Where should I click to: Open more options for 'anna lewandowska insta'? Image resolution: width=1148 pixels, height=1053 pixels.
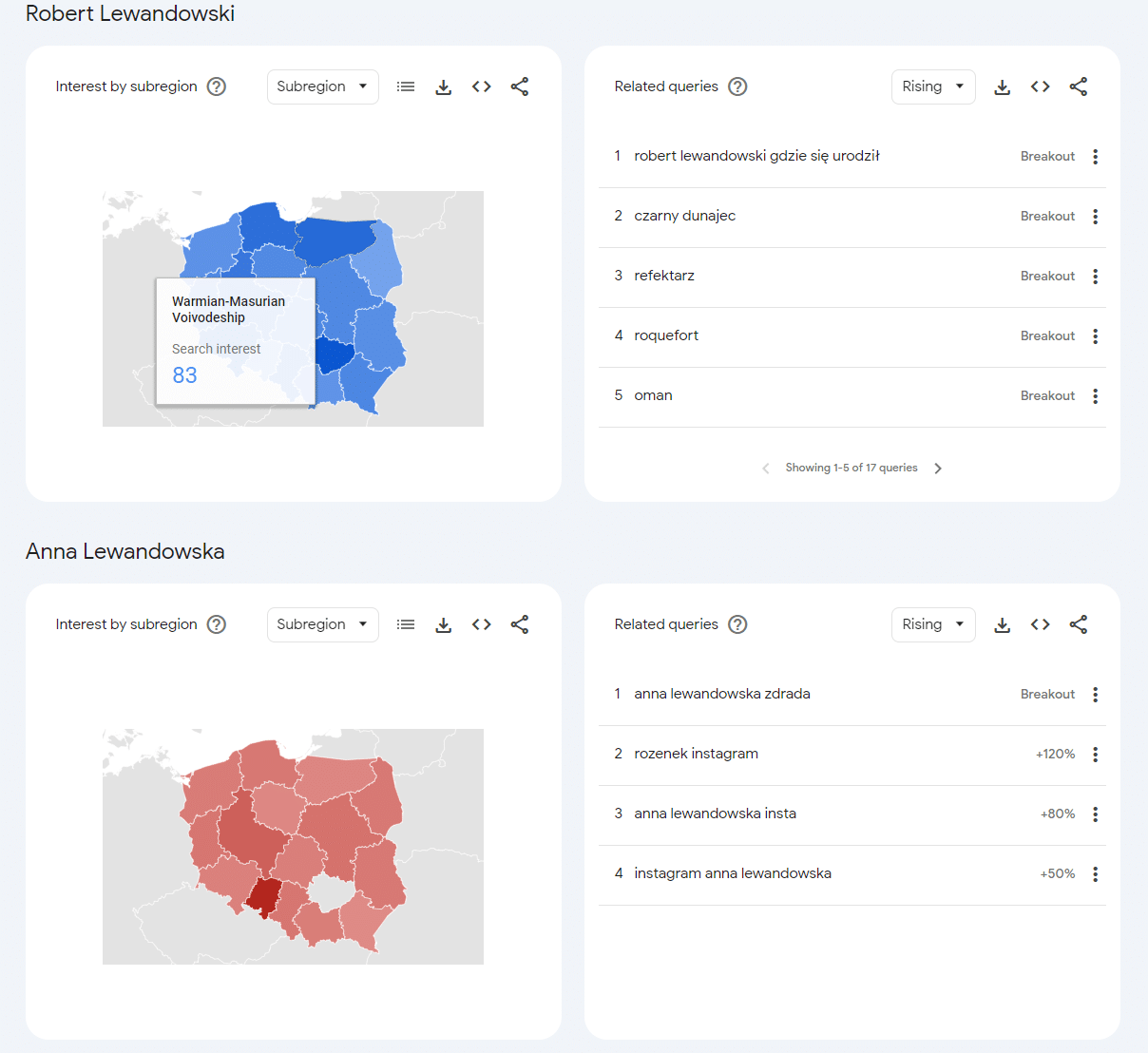pyautogui.click(x=1096, y=814)
